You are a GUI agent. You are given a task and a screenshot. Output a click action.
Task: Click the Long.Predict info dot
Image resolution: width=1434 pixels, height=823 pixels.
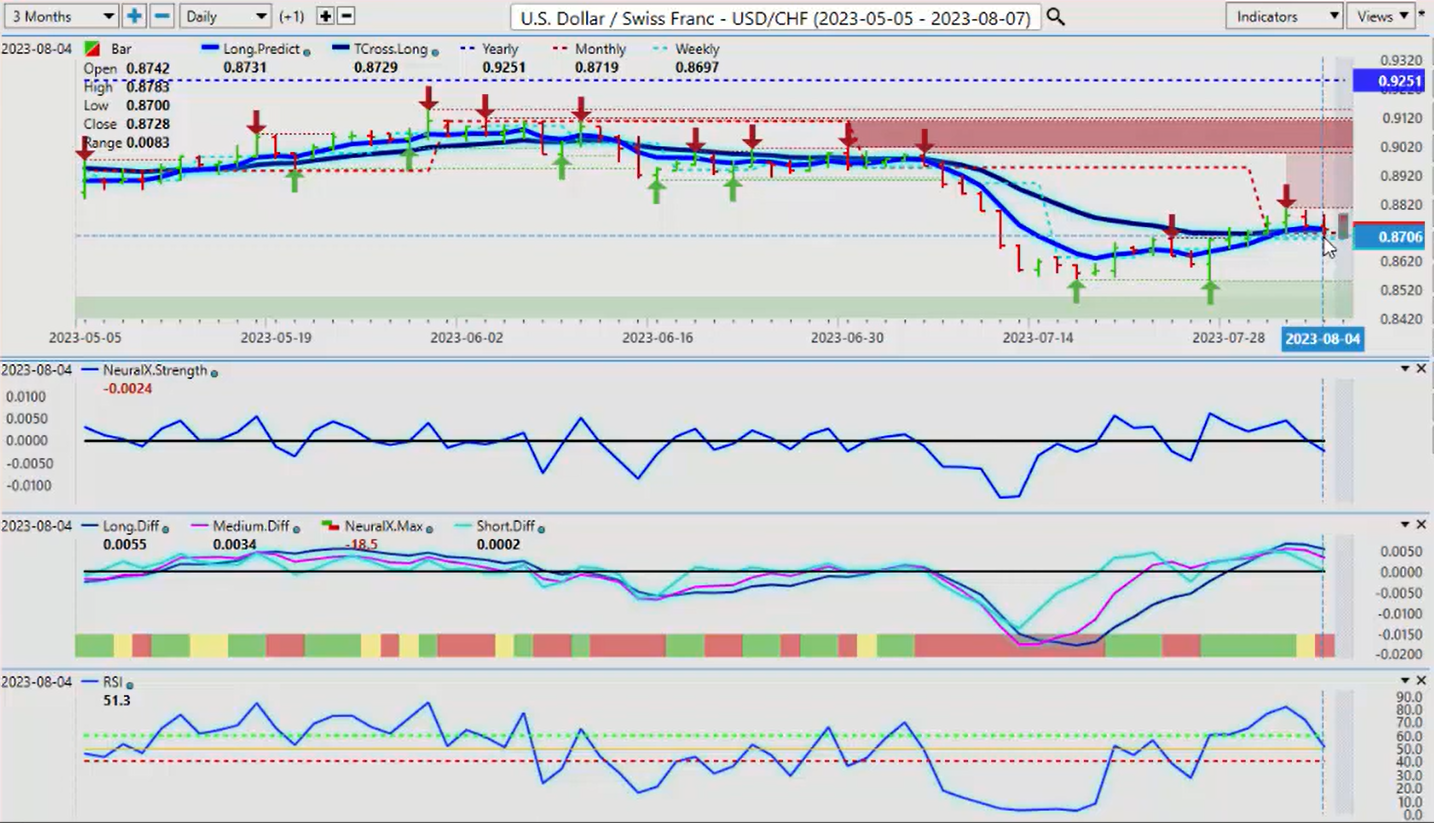(306, 52)
